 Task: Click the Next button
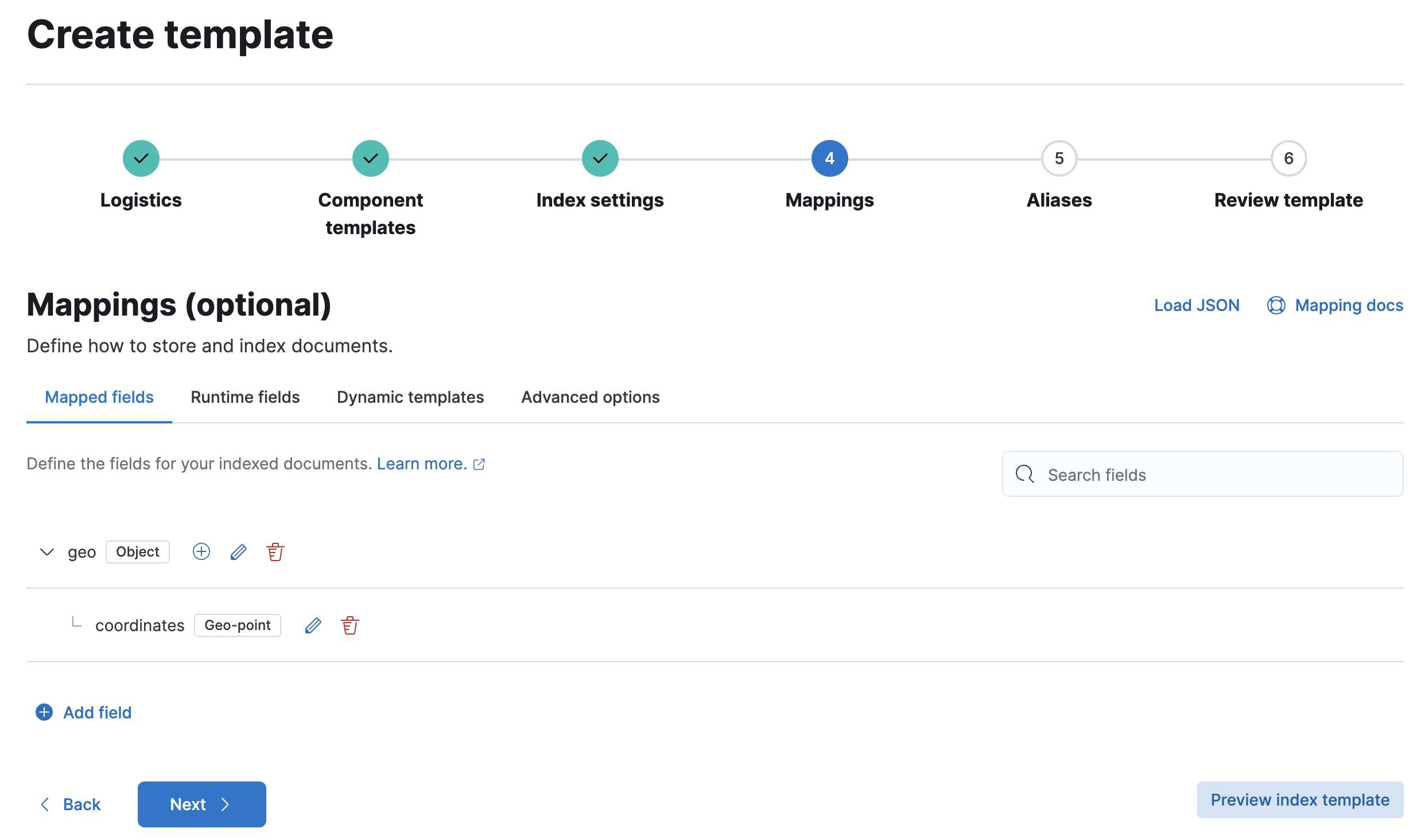click(201, 804)
